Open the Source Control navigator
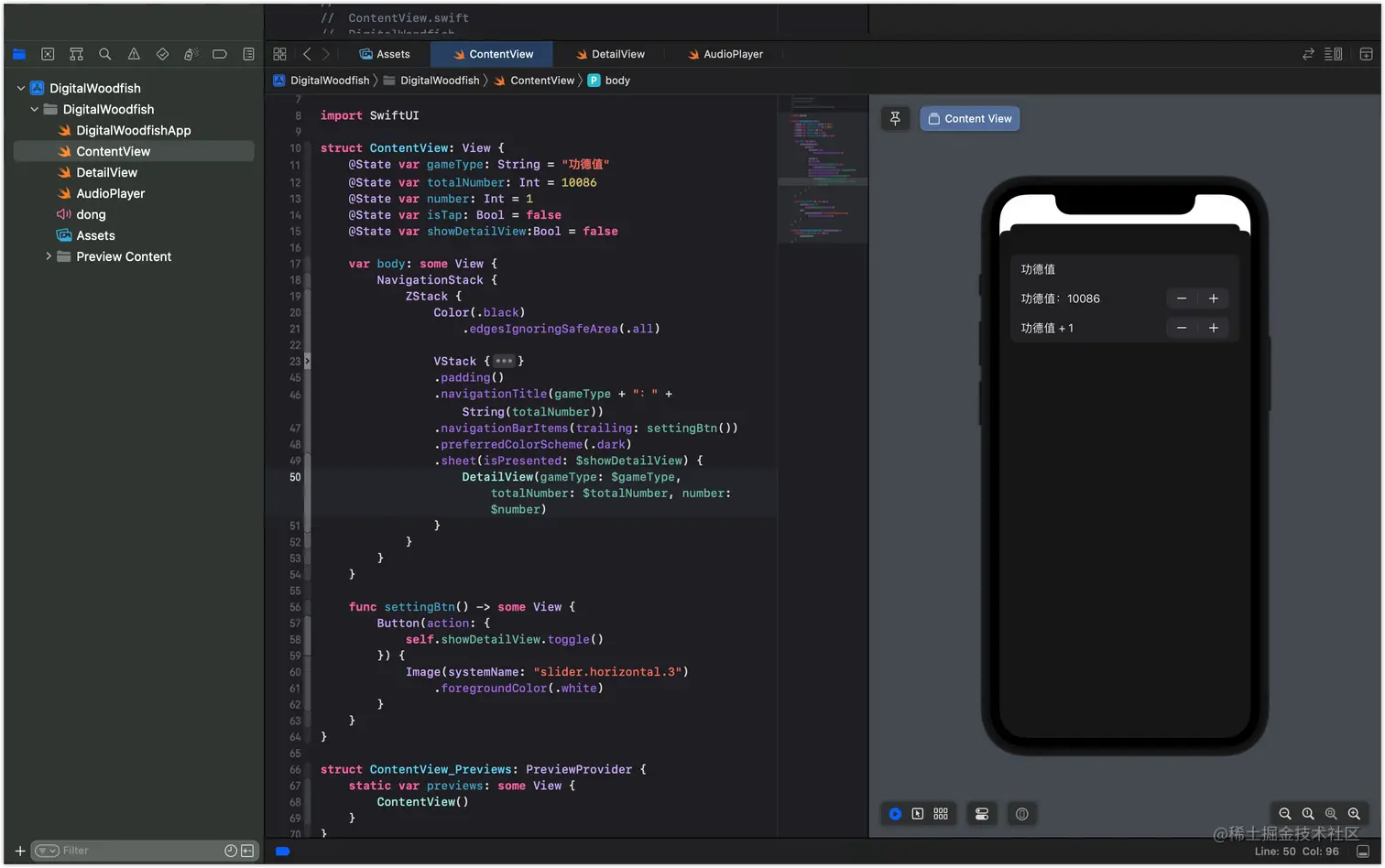This screenshot has width=1385, height=868. (x=48, y=54)
